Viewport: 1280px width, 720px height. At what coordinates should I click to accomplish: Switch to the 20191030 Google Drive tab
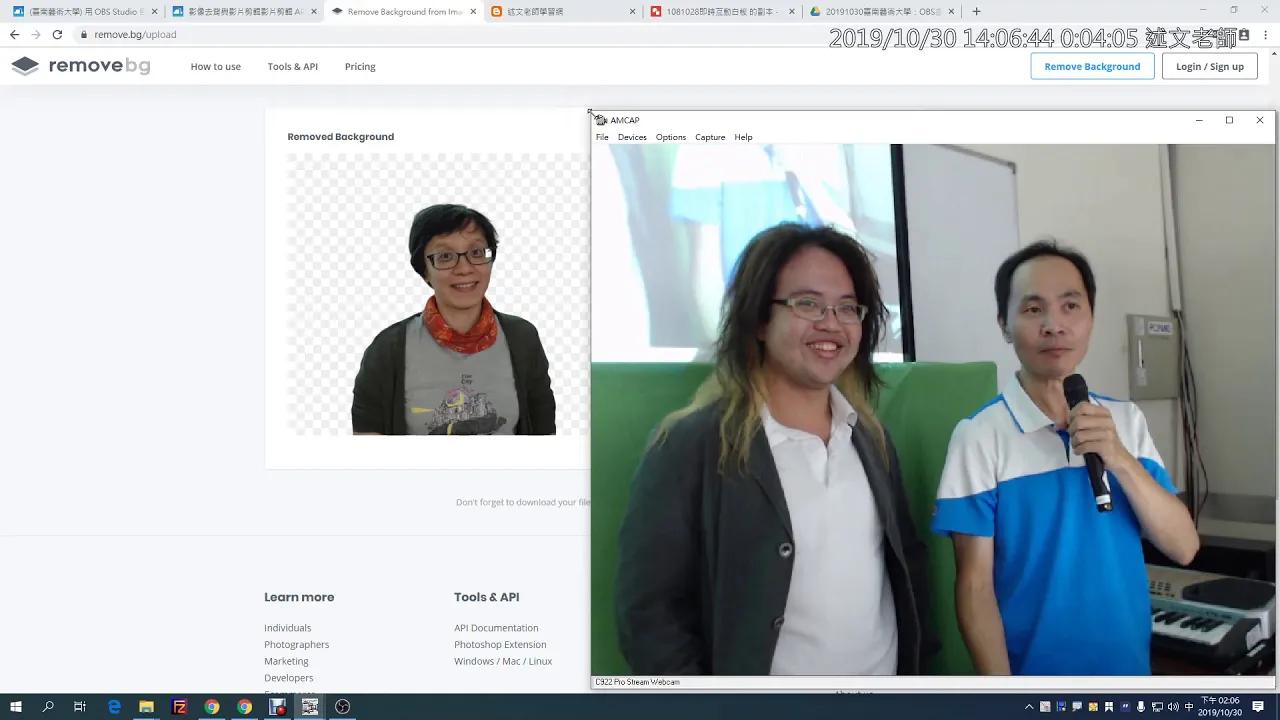(880, 12)
